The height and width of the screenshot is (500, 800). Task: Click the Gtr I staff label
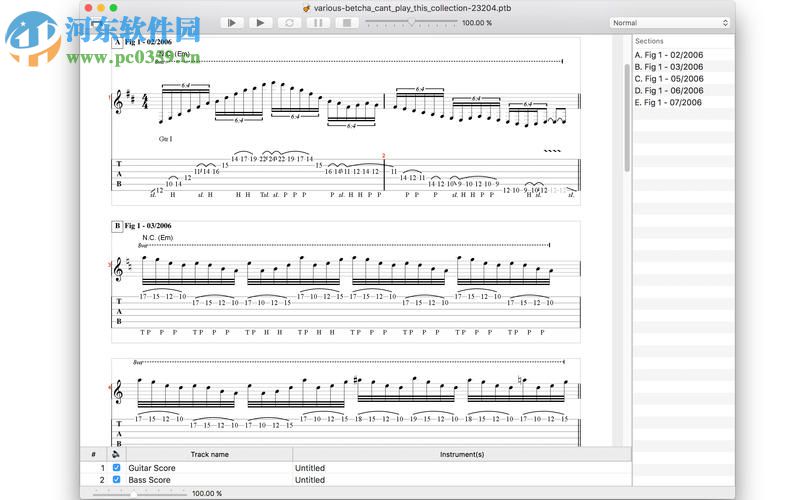pyautogui.click(x=165, y=139)
